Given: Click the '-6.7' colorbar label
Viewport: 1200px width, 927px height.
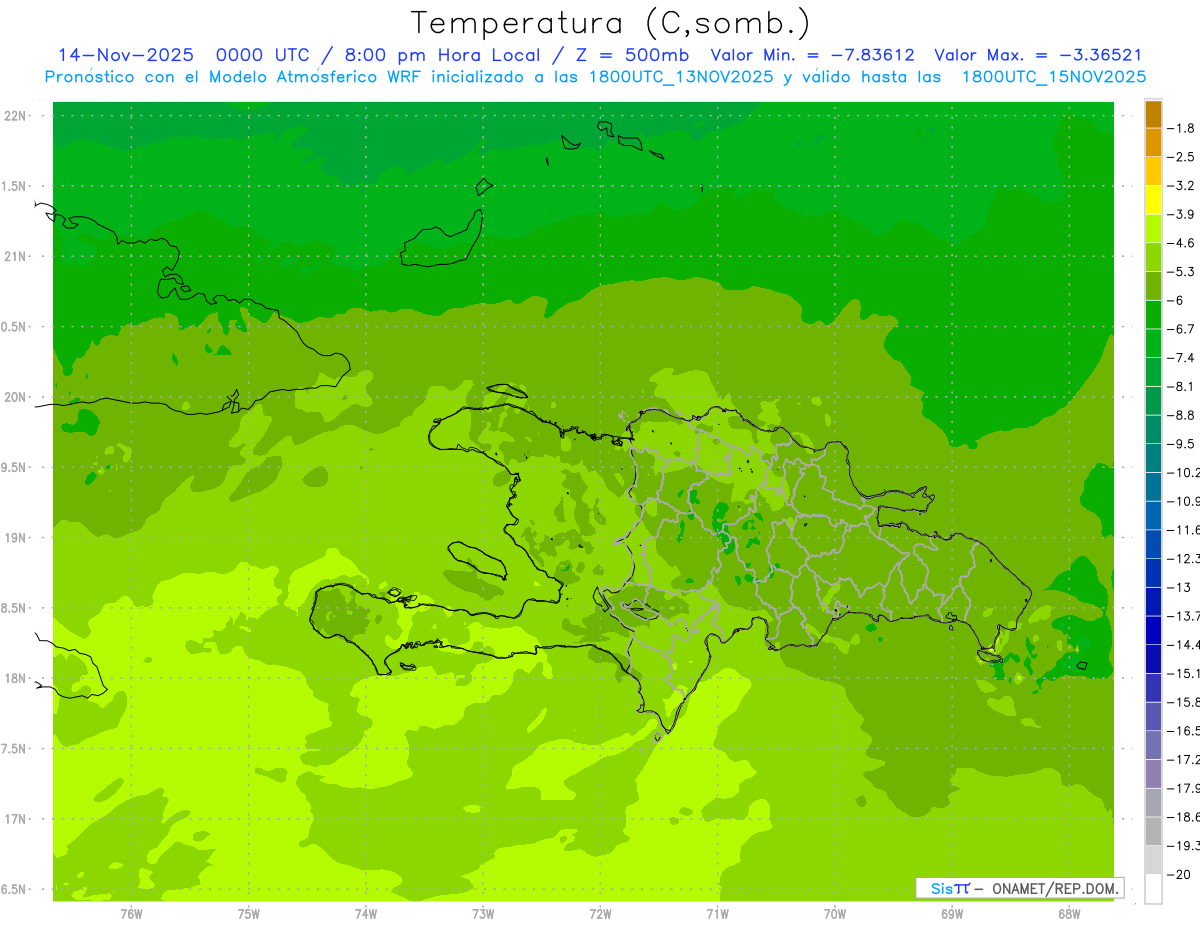Looking at the screenshot, I should 1183,329.
